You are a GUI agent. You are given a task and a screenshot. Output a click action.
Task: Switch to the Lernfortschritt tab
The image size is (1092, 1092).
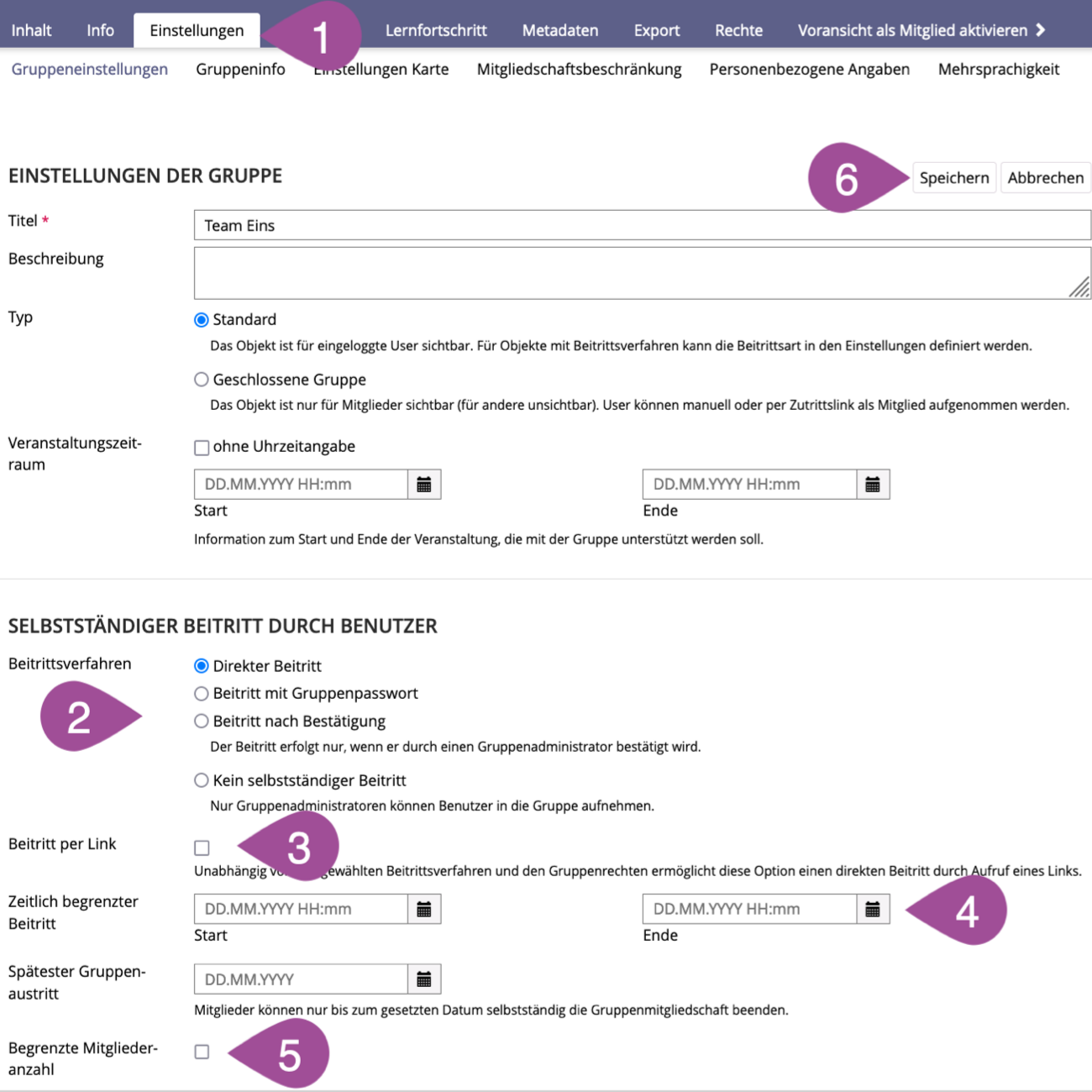(436, 30)
